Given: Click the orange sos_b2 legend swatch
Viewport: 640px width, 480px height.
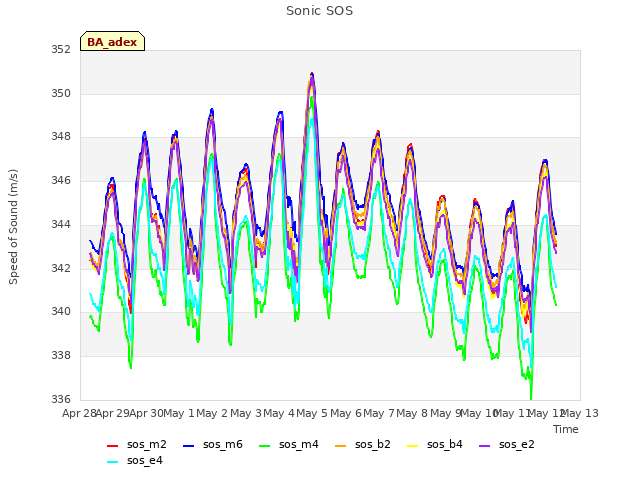Looking at the screenshot, I should [x=340, y=446].
